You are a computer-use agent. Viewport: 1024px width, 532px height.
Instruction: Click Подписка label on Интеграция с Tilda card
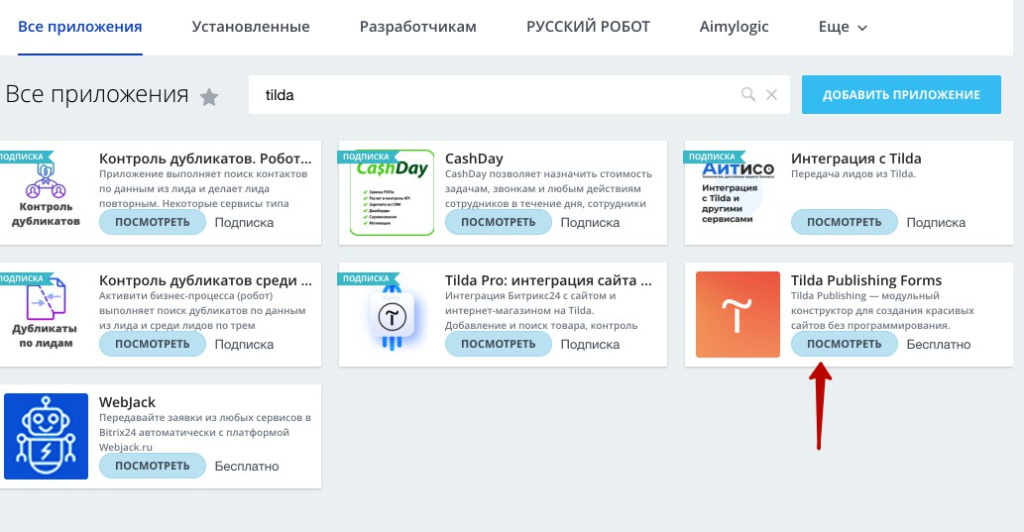pyautogui.click(x=936, y=223)
